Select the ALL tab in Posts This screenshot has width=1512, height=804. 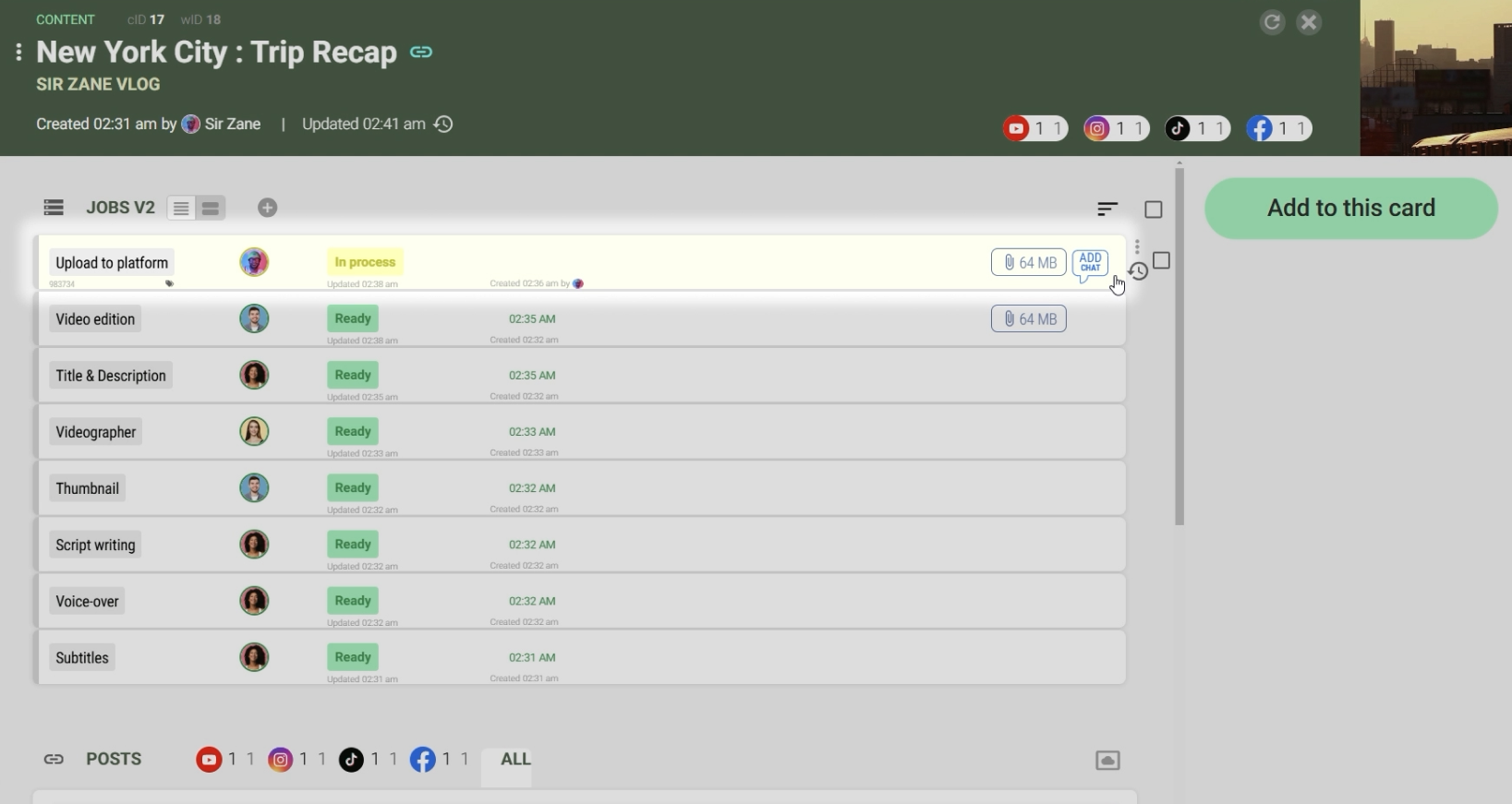(x=514, y=760)
